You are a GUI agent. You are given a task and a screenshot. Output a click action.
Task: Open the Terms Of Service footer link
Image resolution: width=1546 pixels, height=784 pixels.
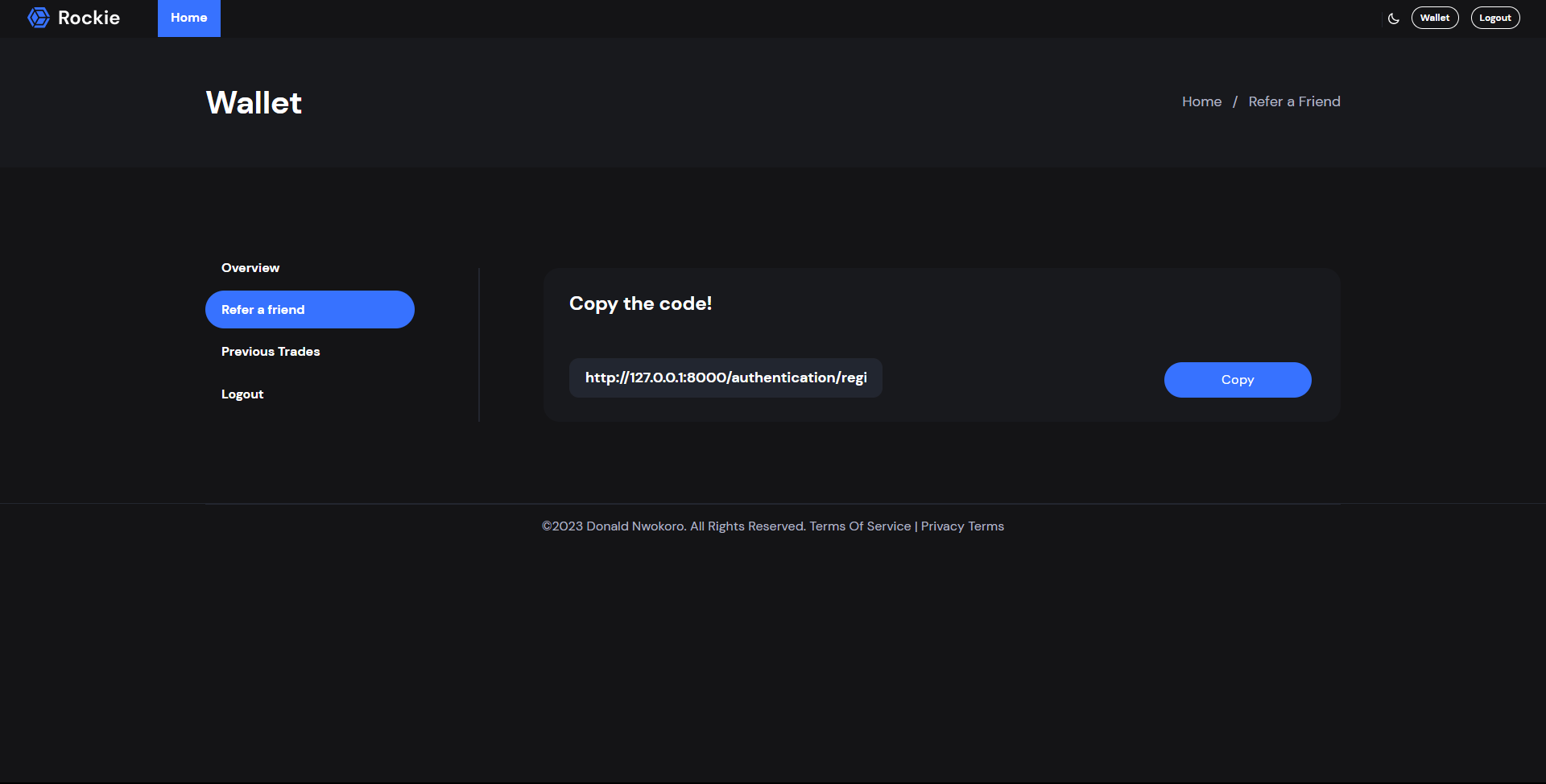point(860,526)
